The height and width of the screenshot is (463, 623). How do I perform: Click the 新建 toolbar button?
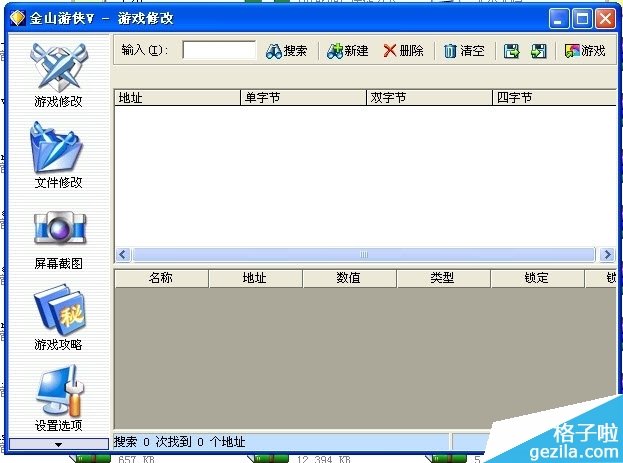coord(348,51)
